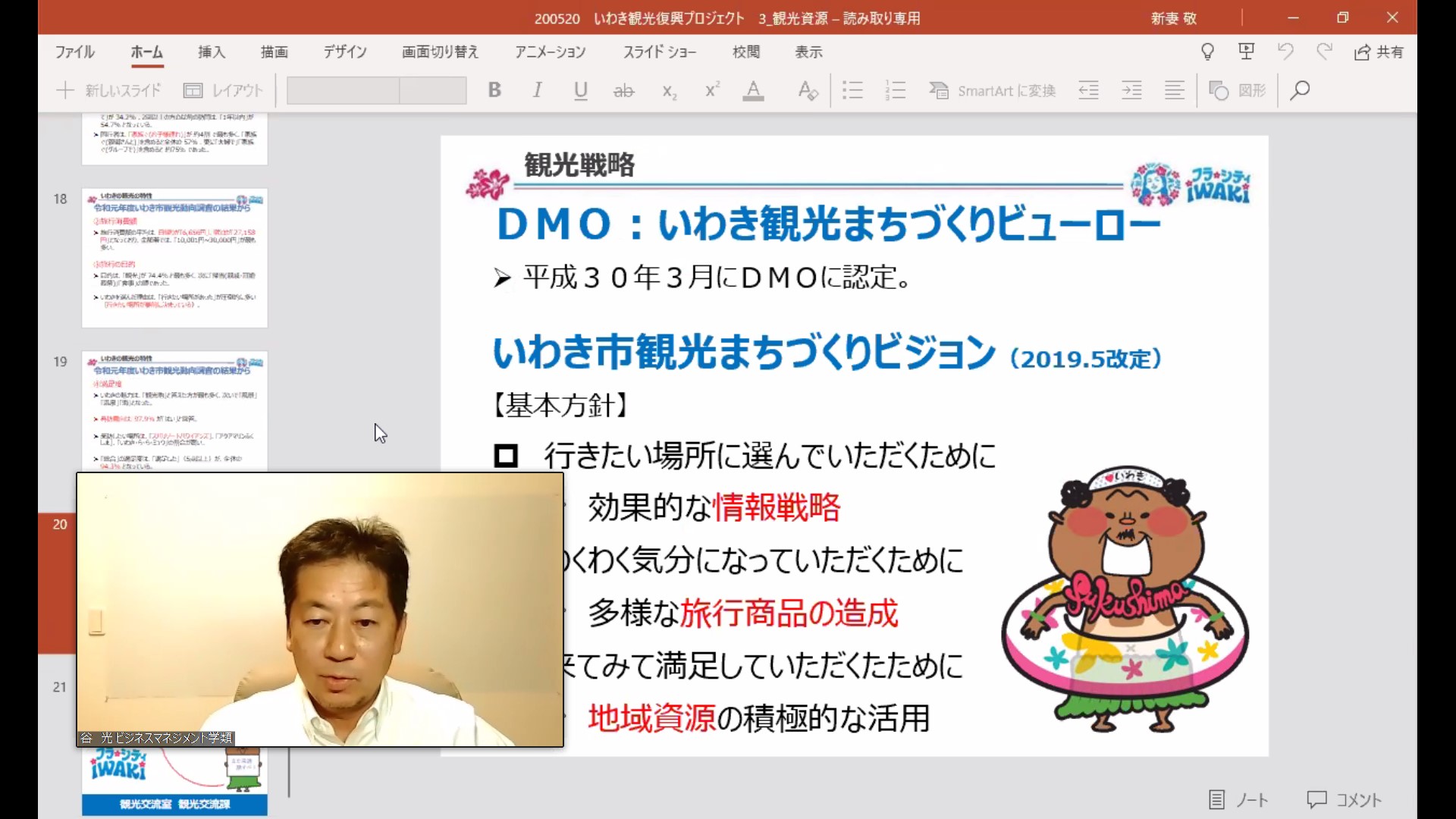Open the ノート notes pane
1456x819 pixels.
coord(1238,799)
